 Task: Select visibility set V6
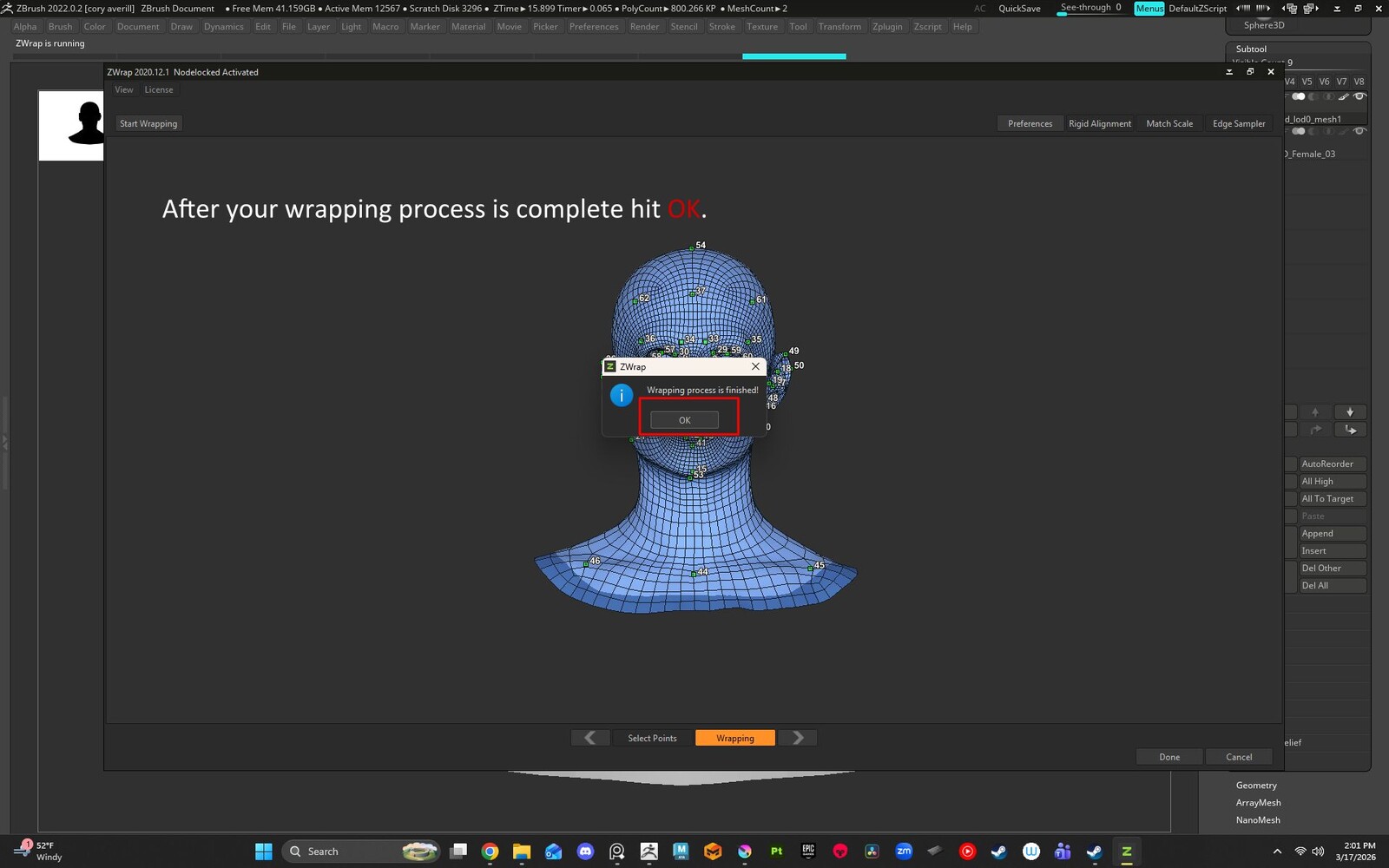pos(1324,82)
